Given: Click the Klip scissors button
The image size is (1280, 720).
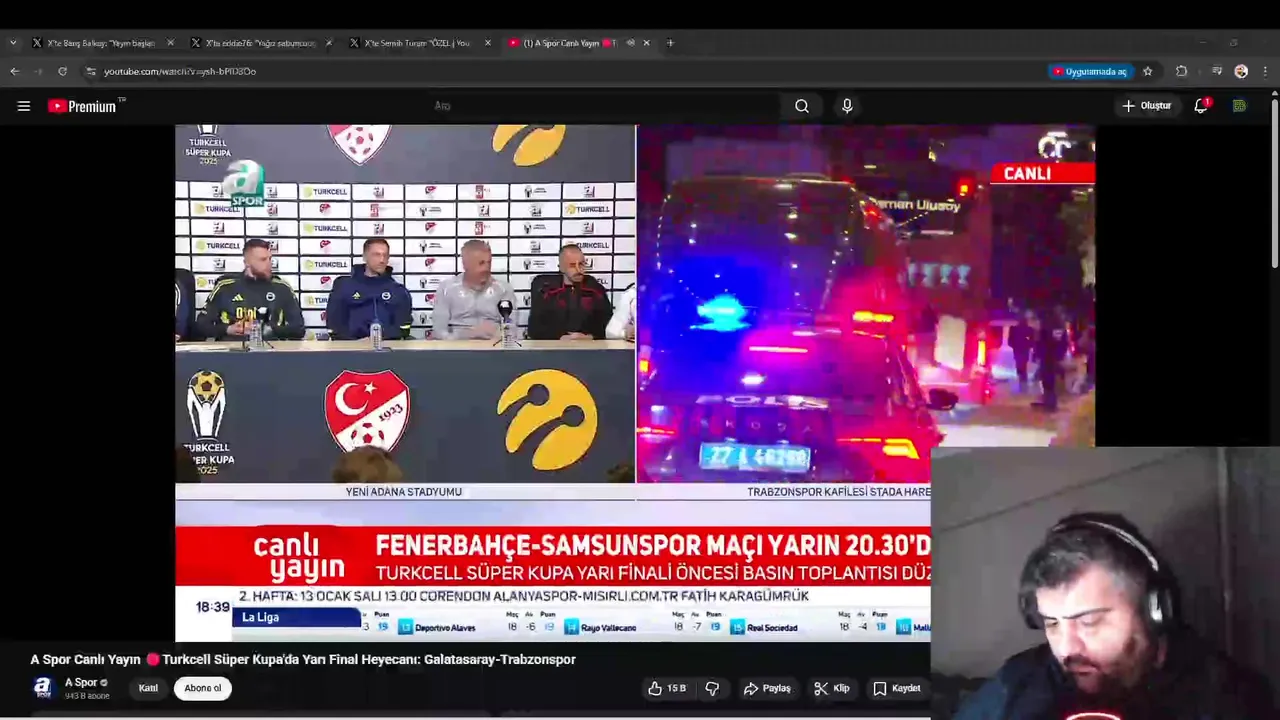Looking at the screenshot, I should click(832, 688).
